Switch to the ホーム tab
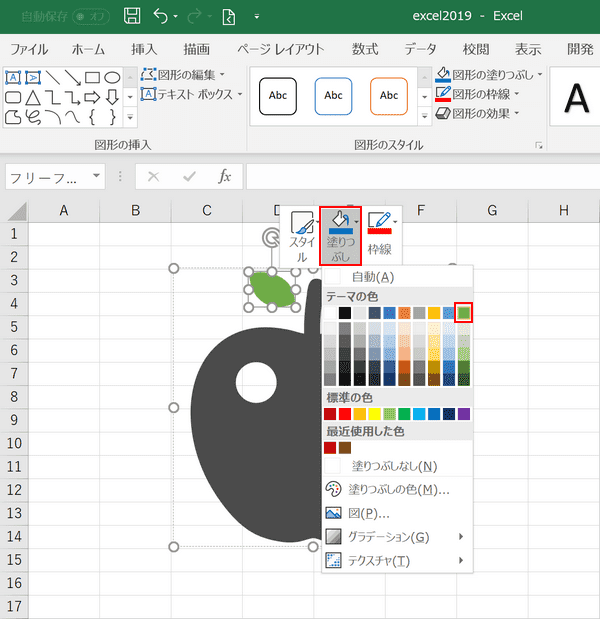Image resolution: width=600 pixels, height=619 pixels. point(88,49)
